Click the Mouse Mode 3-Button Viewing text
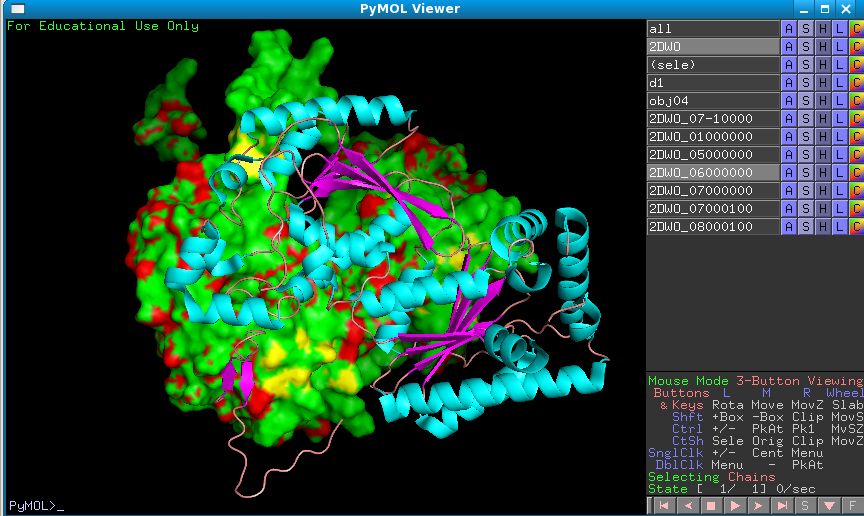Screen dimensions: 864x516 pos(754,381)
